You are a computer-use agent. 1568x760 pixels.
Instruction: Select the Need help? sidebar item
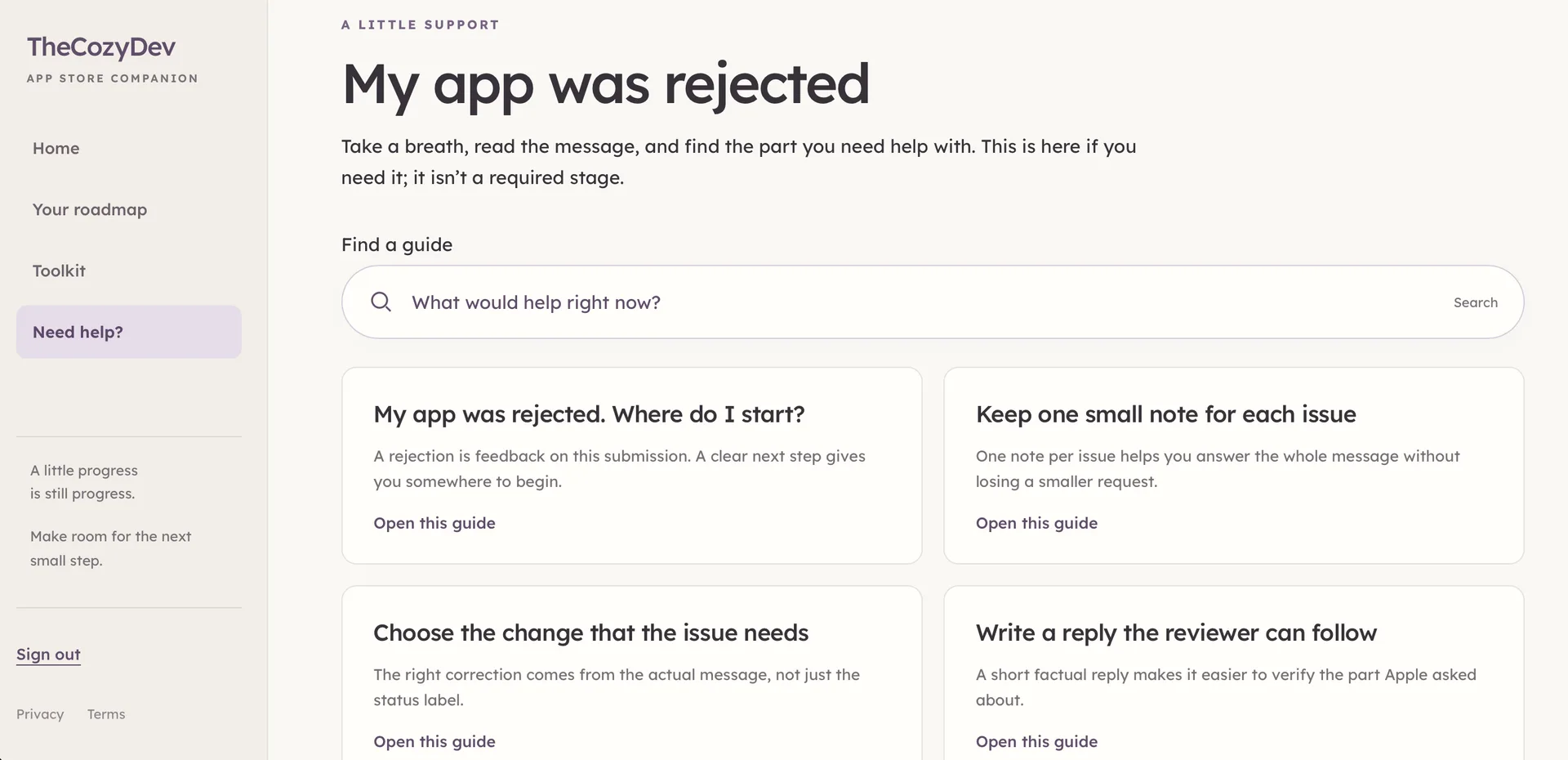click(129, 332)
